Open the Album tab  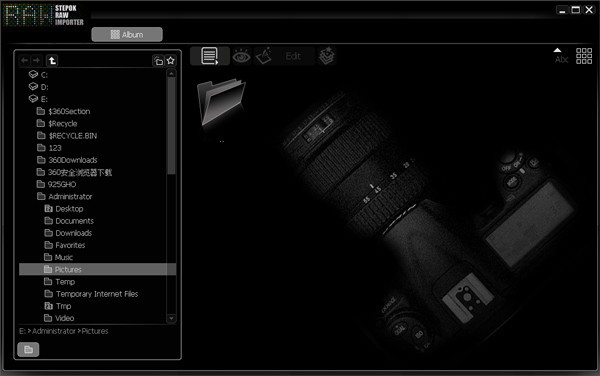point(127,34)
